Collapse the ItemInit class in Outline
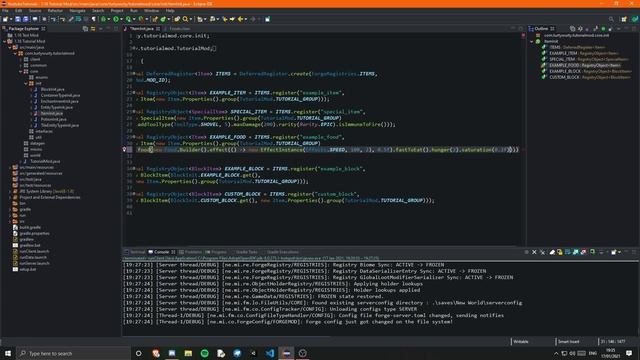Image resolution: width=640 pixels, height=360 pixels. pyautogui.click(x=532, y=41)
